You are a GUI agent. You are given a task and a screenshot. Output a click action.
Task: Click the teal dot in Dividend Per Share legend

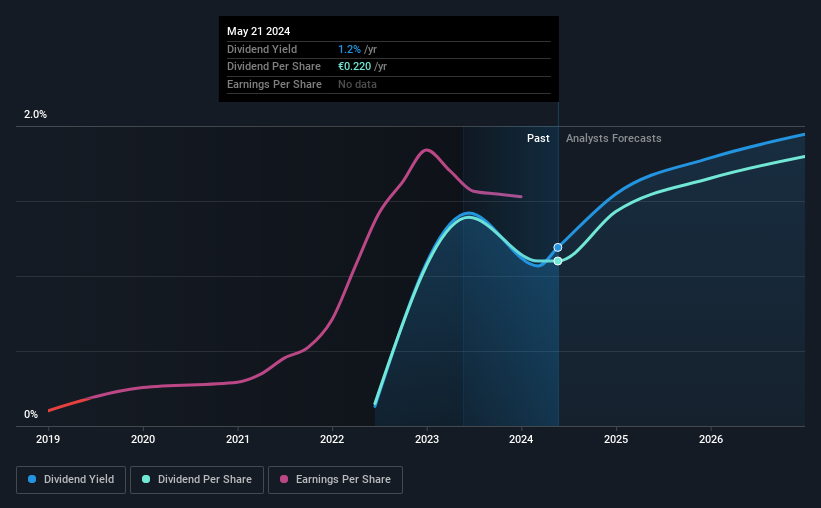(146, 479)
